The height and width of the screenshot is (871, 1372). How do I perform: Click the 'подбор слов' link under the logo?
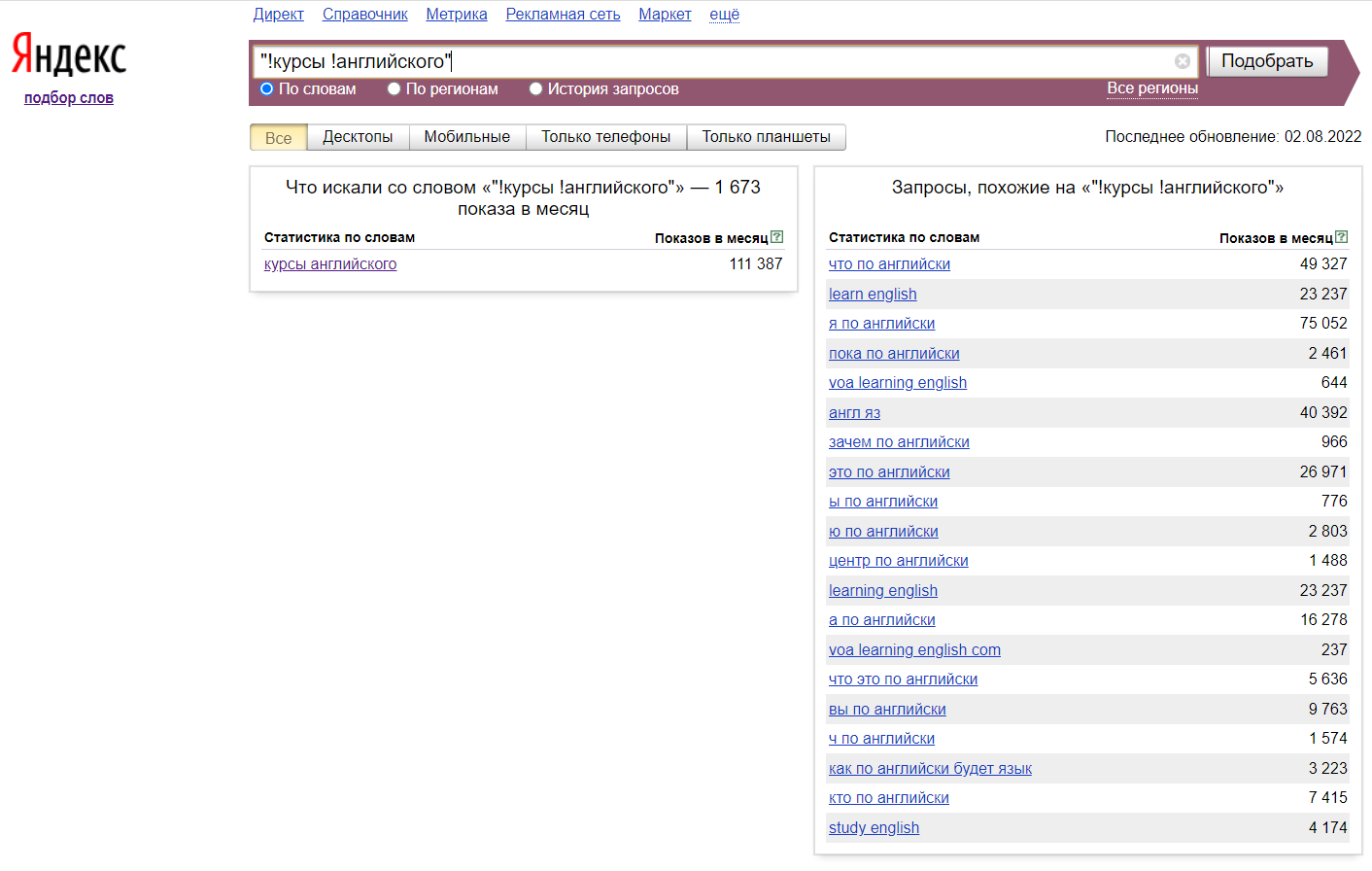69,98
